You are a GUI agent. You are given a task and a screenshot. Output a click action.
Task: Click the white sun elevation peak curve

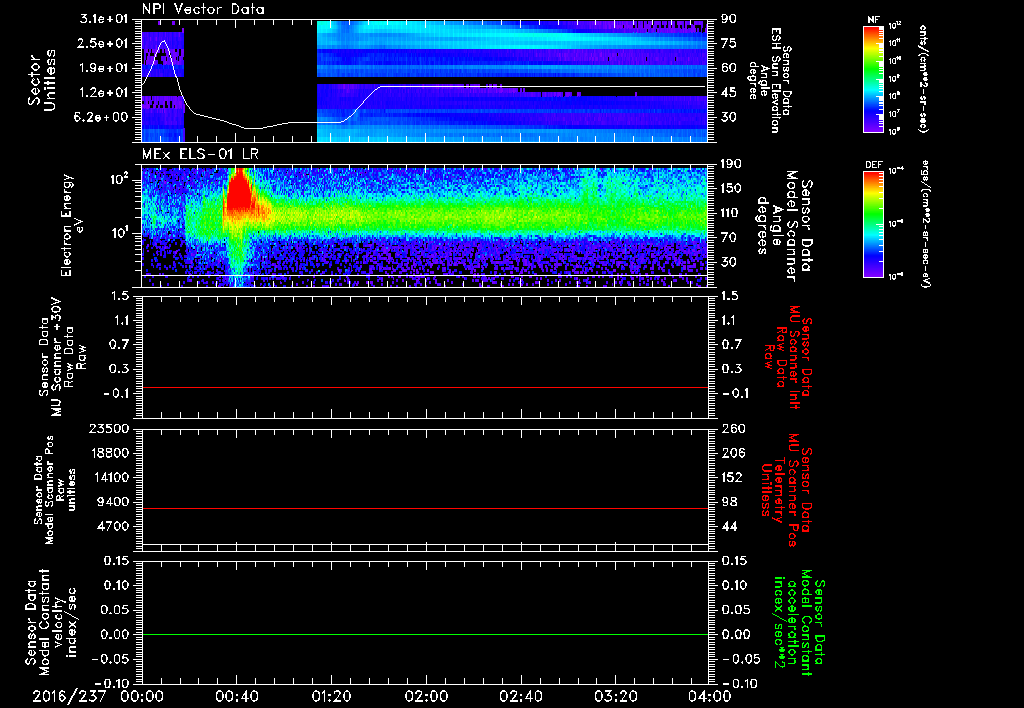click(x=163, y=42)
